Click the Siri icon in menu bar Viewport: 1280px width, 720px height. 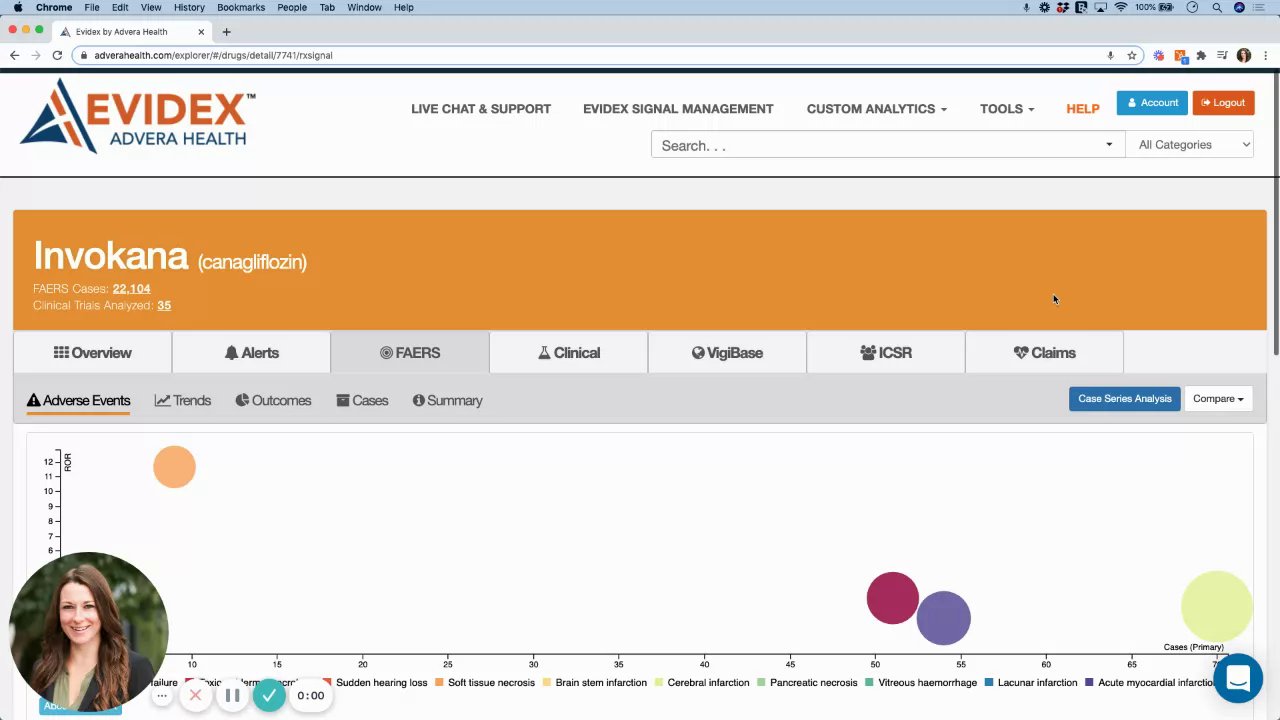tap(1240, 7)
